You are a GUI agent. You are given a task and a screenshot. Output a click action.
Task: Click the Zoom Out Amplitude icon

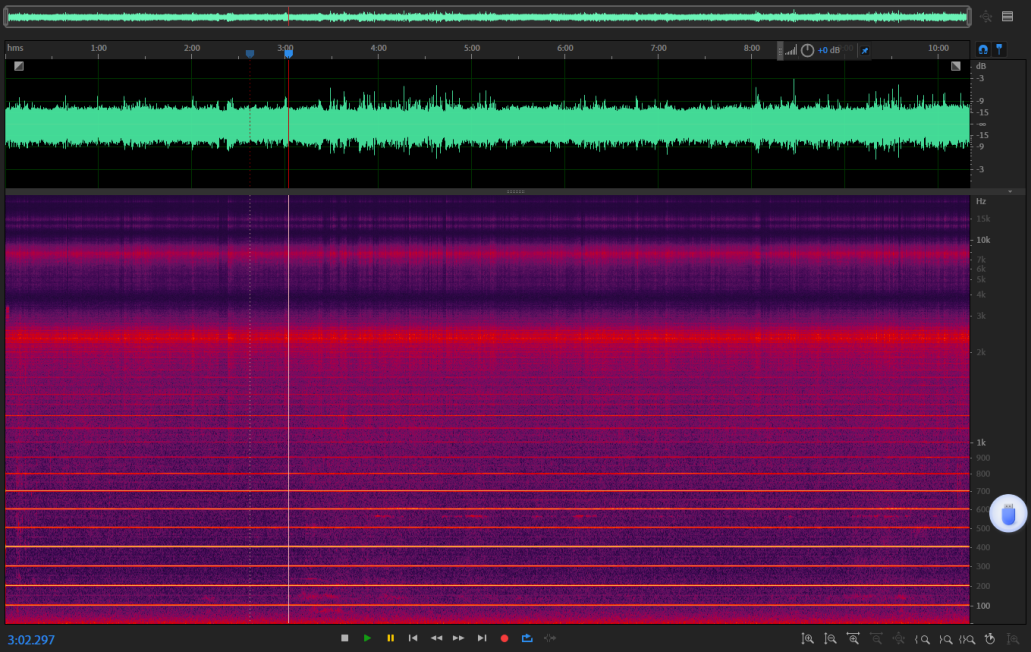pyautogui.click(x=830, y=638)
